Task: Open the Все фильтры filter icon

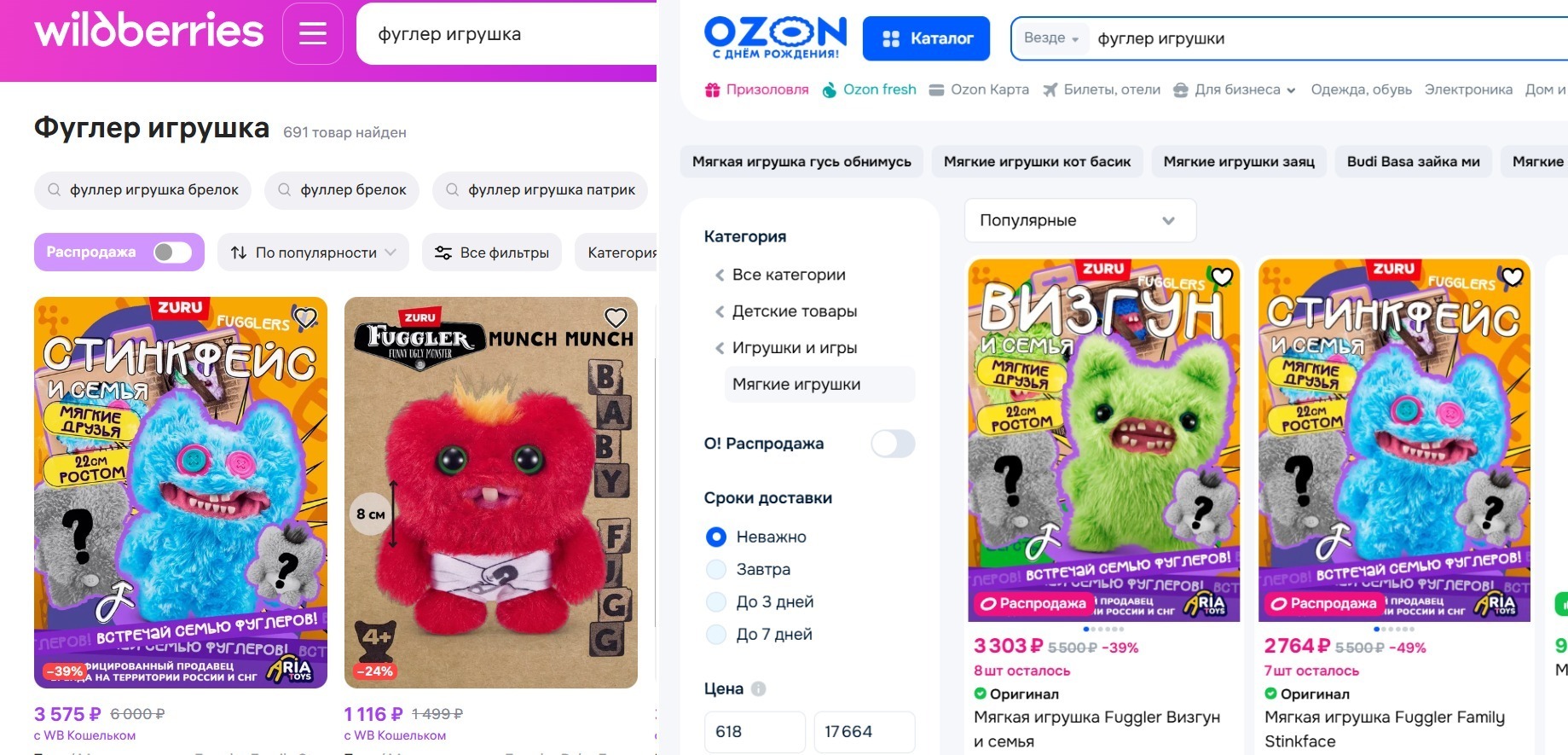Action: pyautogui.click(x=443, y=253)
